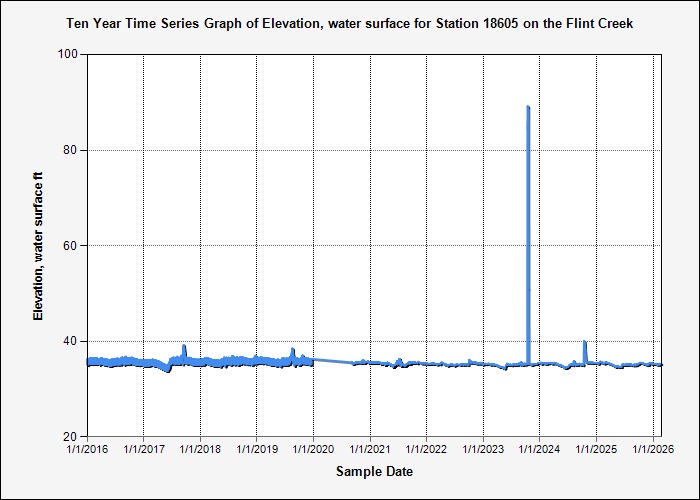Click the 1/1/2022 date tick label
Image resolution: width=700 pixels, height=500 pixels.
click(427, 451)
